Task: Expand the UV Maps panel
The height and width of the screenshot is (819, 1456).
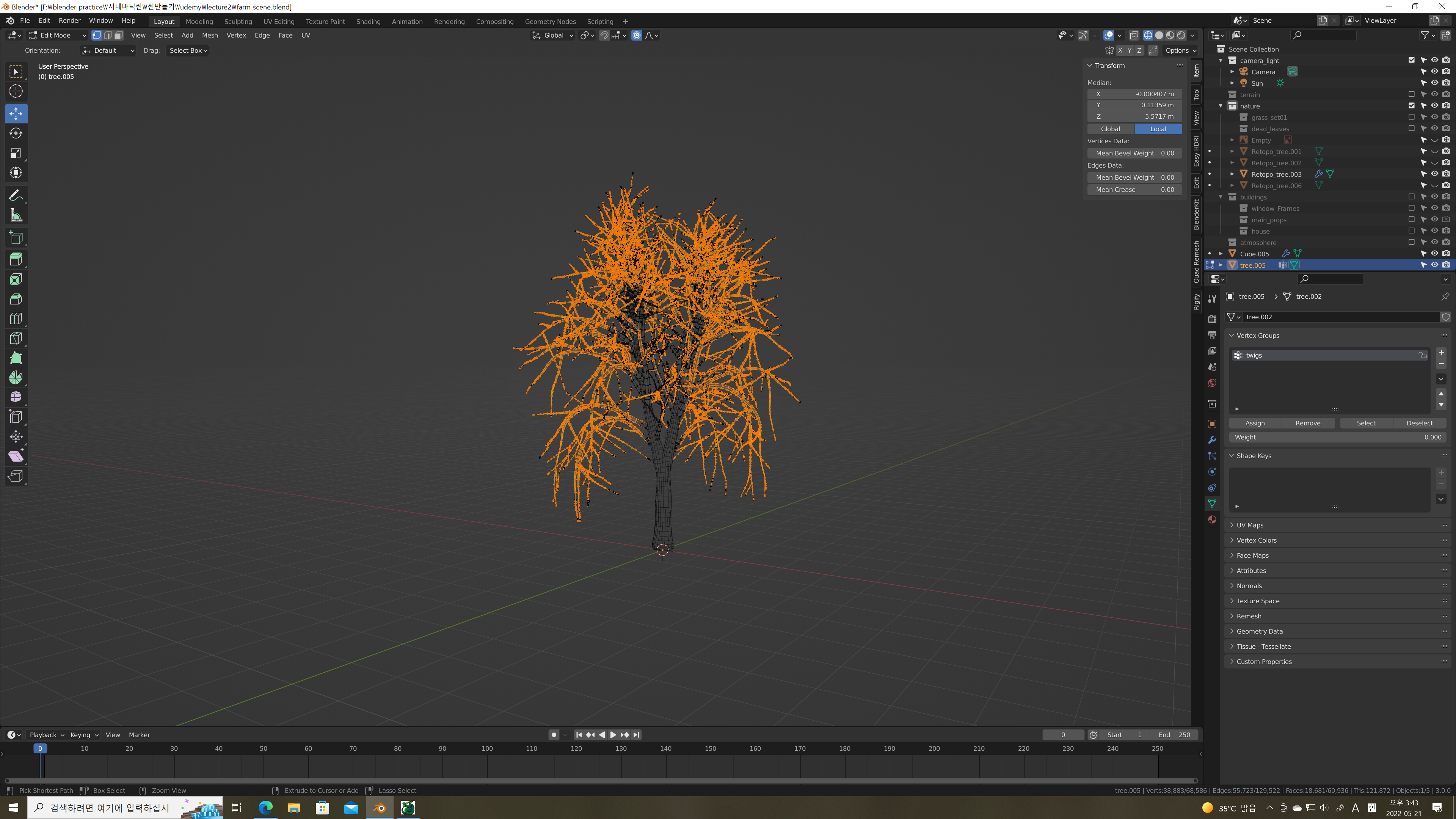Action: click(x=1250, y=525)
